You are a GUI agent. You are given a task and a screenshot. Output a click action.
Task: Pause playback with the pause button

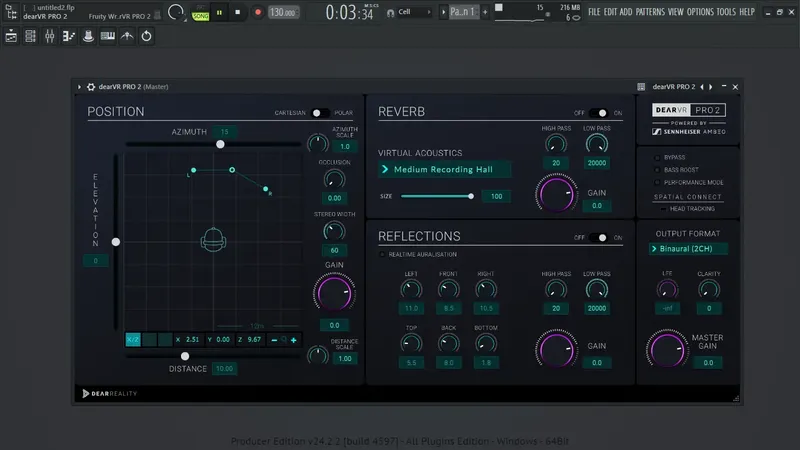click(219, 12)
